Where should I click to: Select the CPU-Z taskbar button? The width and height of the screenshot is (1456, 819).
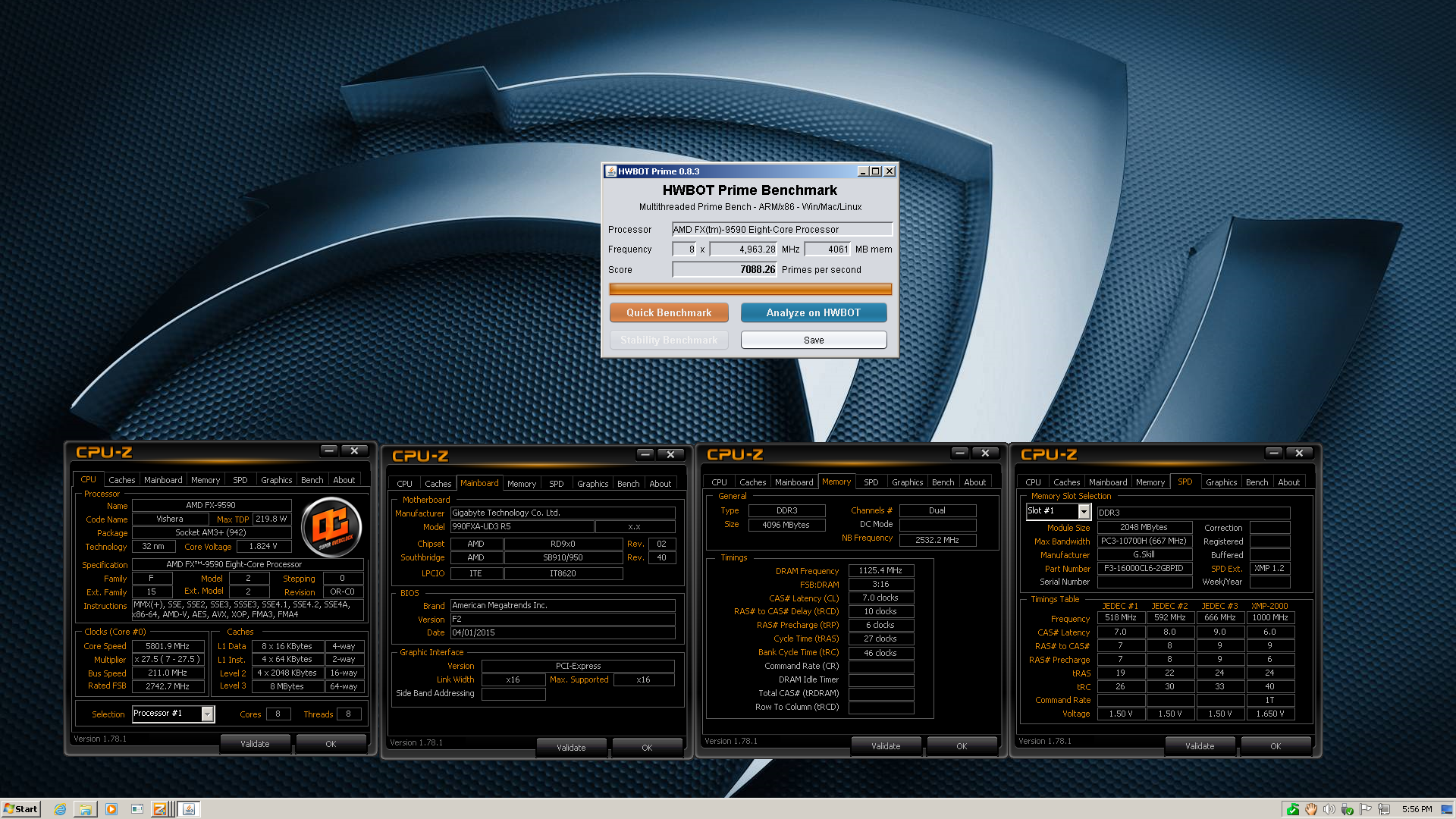point(160,809)
